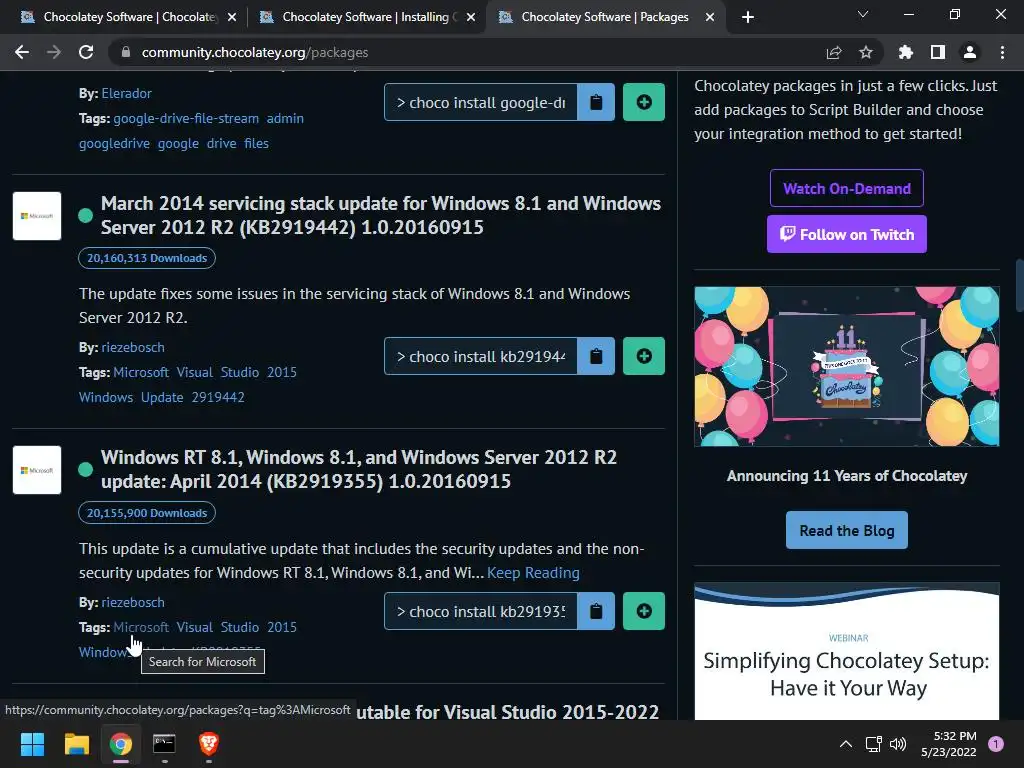Image resolution: width=1024 pixels, height=768 pixels.
Task: Share this page icon in address bar
Action: coord(833,52)
